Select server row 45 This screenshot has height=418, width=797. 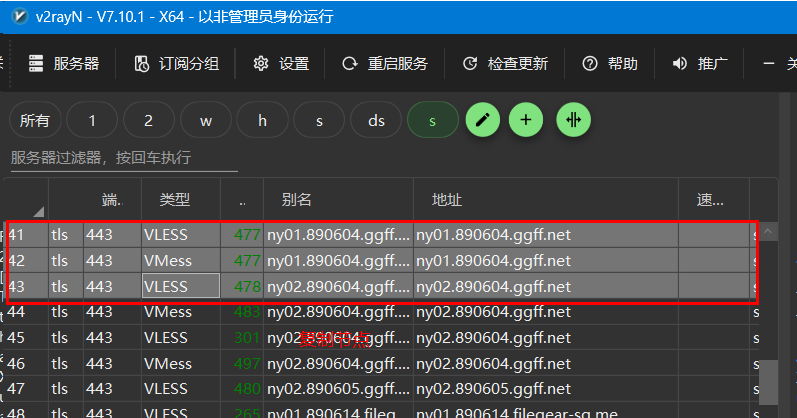(x=380, y=338)
